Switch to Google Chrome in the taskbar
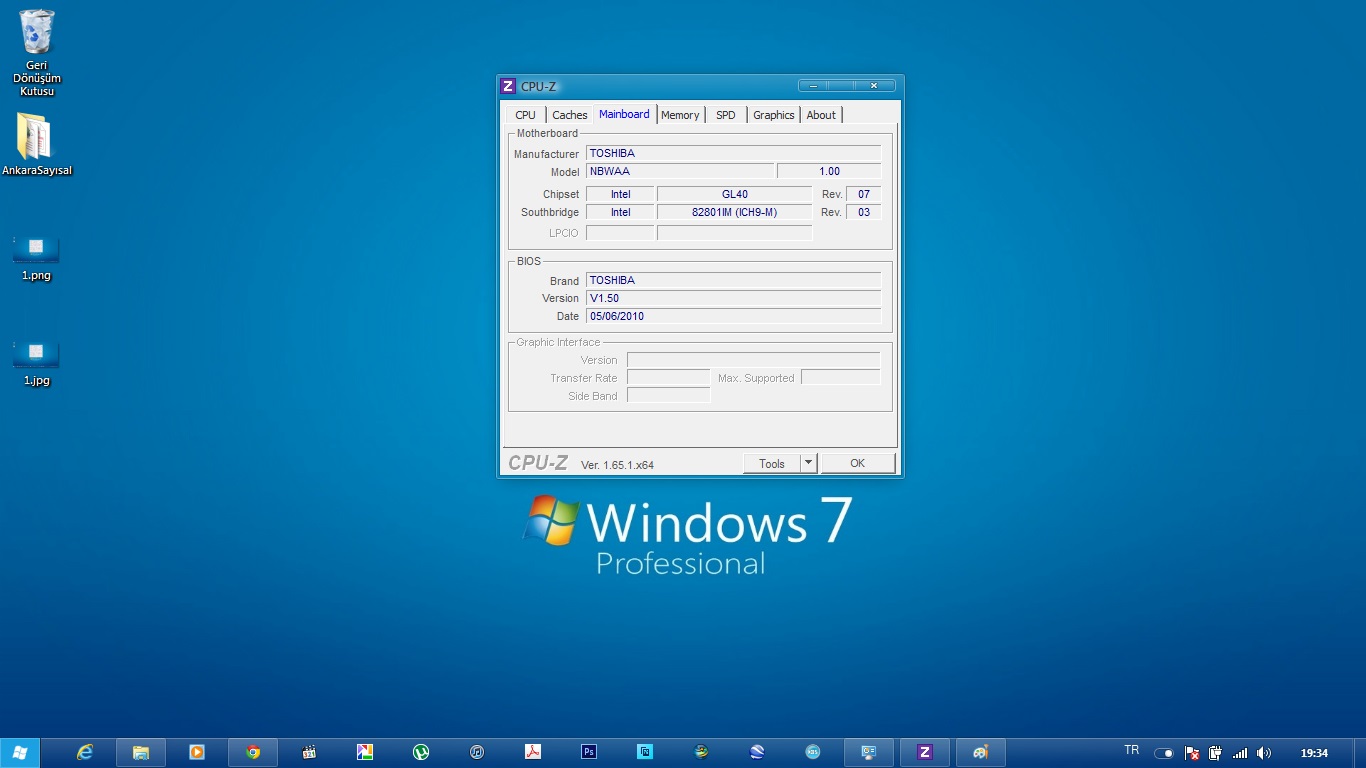This screenshot has height=768, width=1366. [253, 753]
